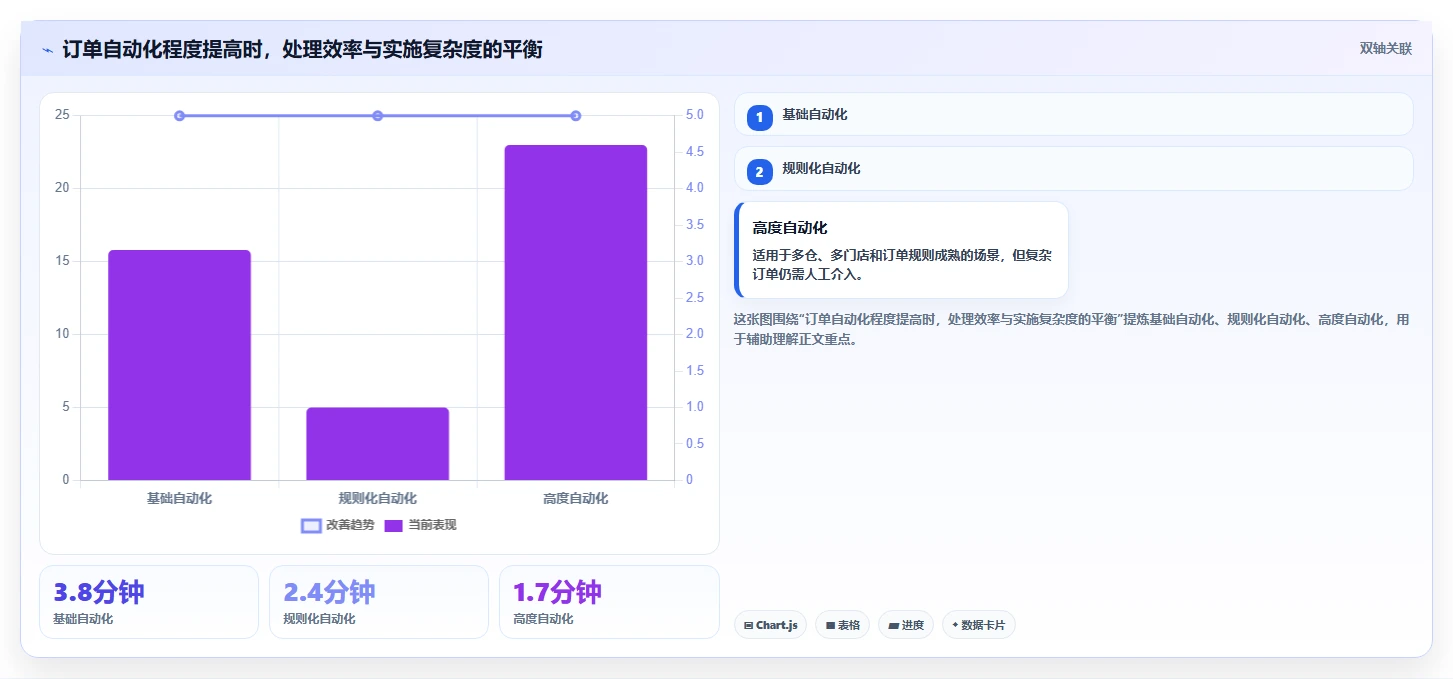1453x679 pixels.
Task: Click the description text 适用于多仓、多门店
Action: 902,265
